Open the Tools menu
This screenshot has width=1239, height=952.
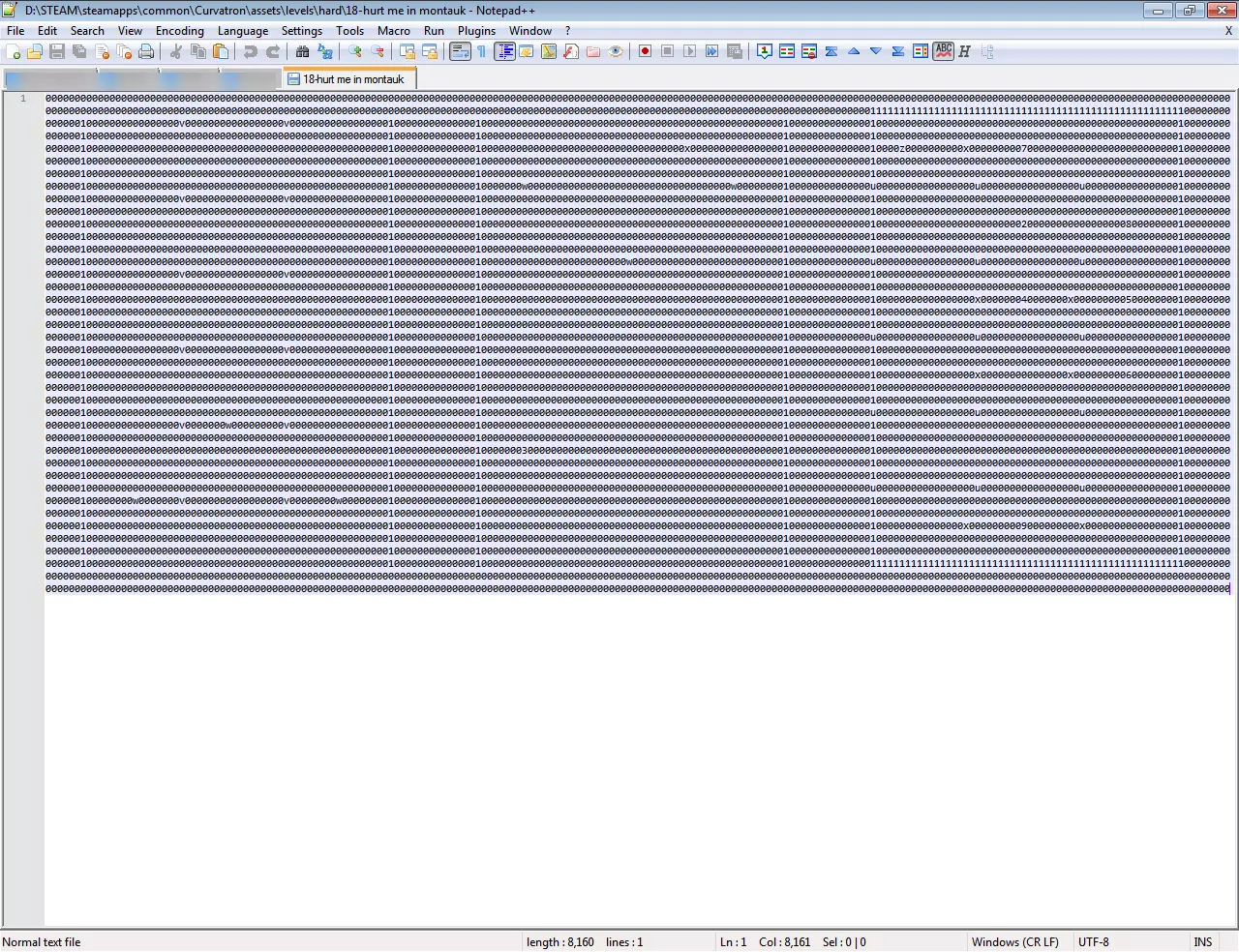tap(350, 31)
